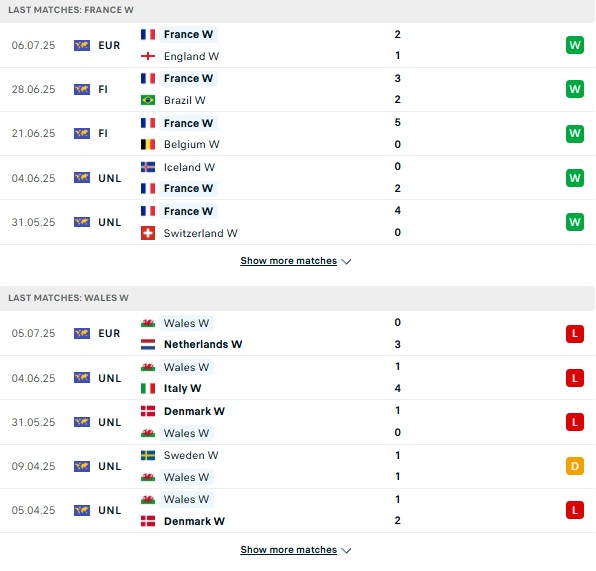Click the EUR competition icon on 06.07.25 row
This screenshot has width=596, height=571.
coord(82,45)
